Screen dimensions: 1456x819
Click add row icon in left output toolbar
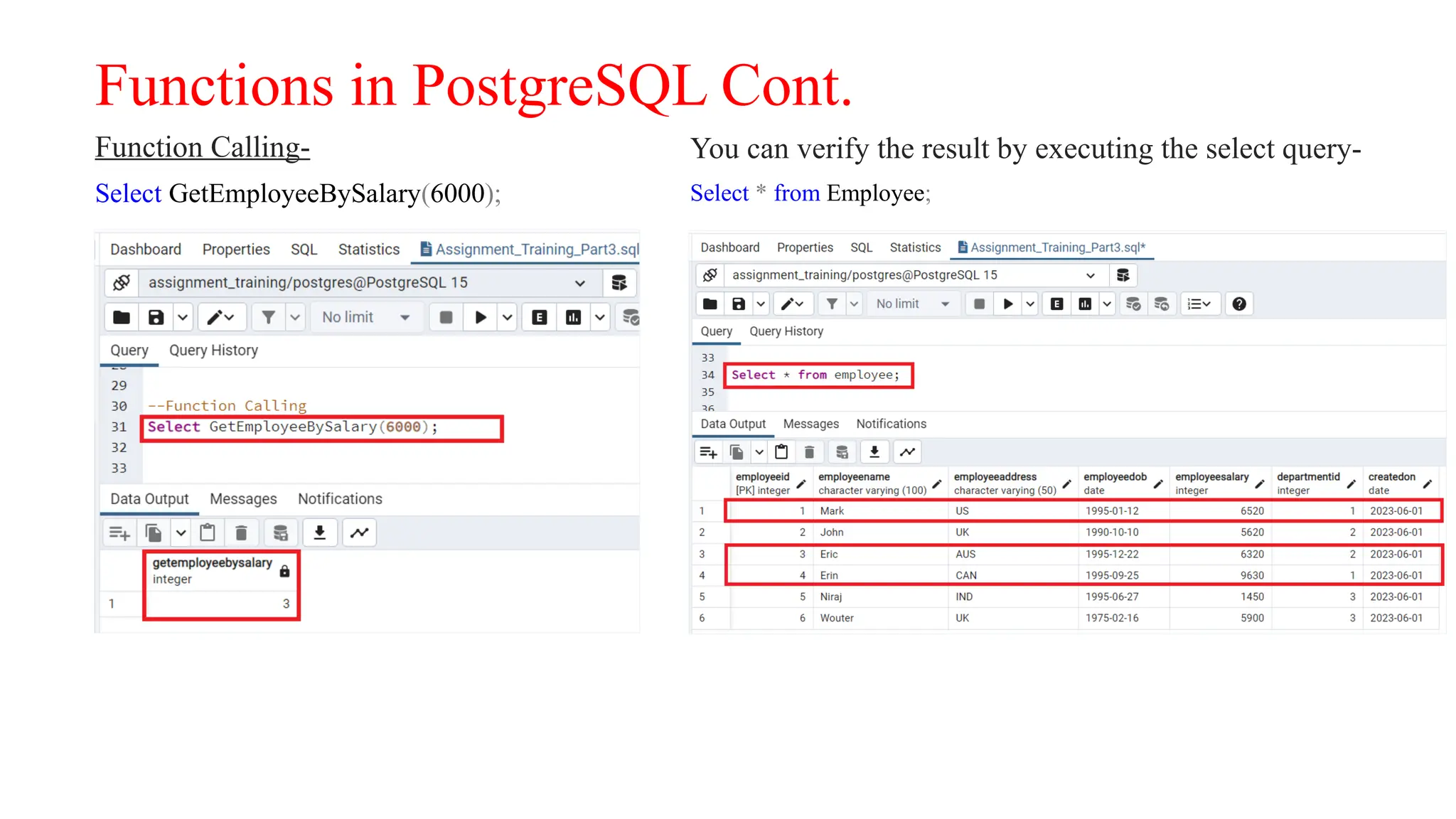(x=119, y=532)
